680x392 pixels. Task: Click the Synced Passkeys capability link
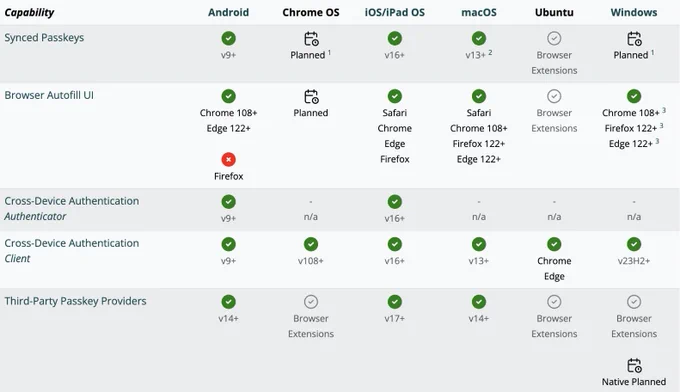(44, 38)
